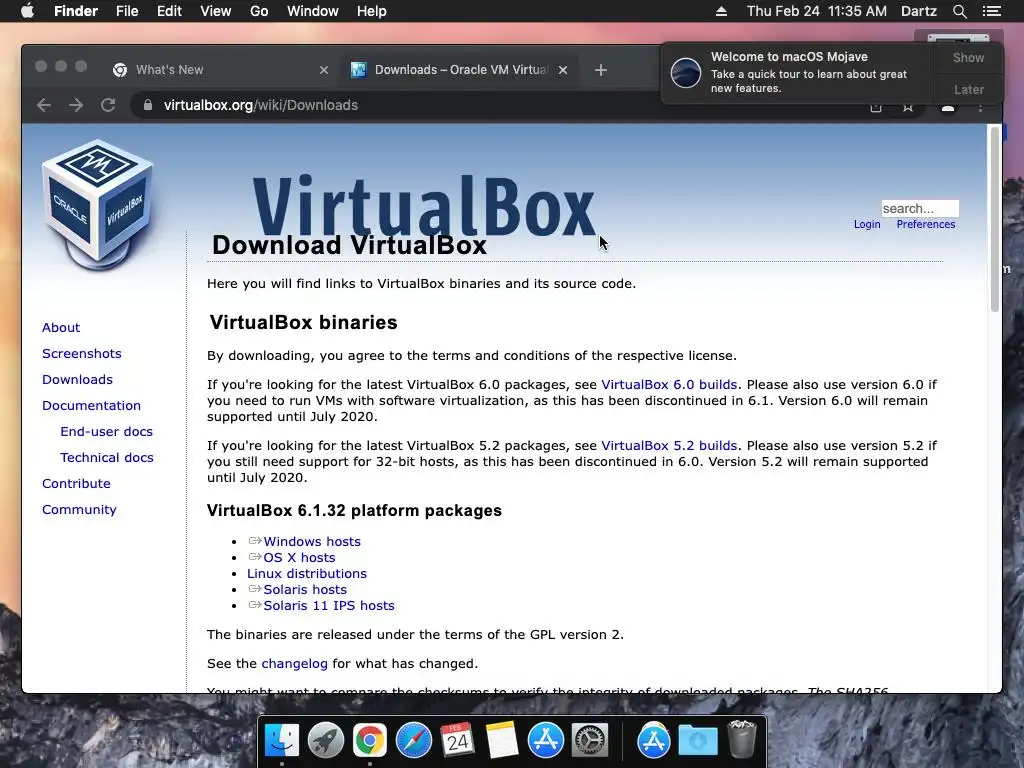1024x768 pixels.
Task: Open System Preferences gear in dock
Action: pyautogui.click(x=590, y=740)
